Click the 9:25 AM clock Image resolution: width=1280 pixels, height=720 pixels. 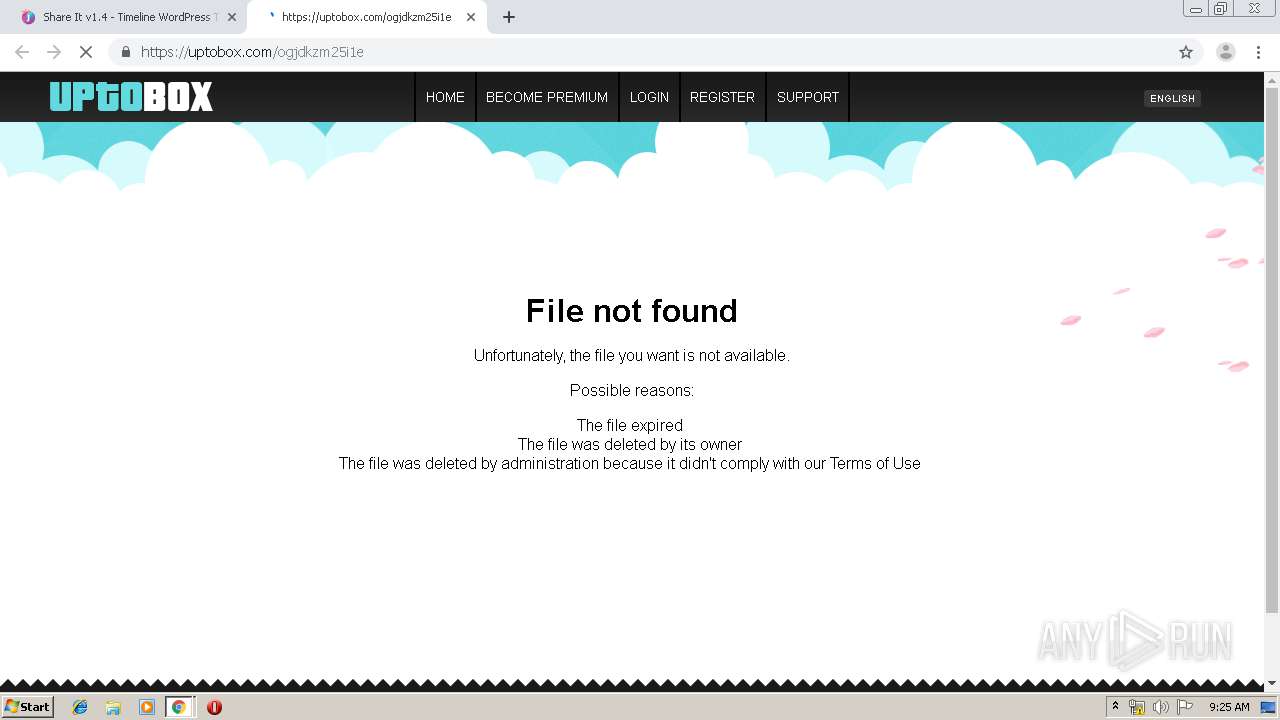coord(1229,707)
